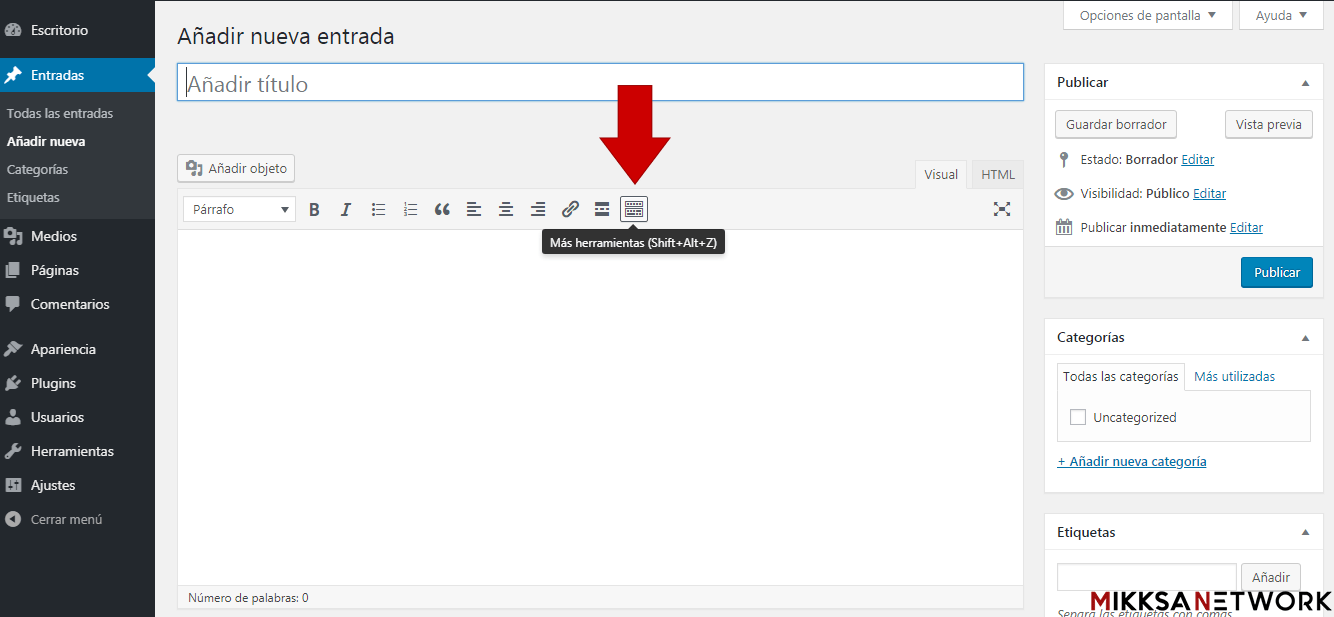1334x617 pixels.
Task: Add a blockquote to the post
Action: (x=442, y=209)
